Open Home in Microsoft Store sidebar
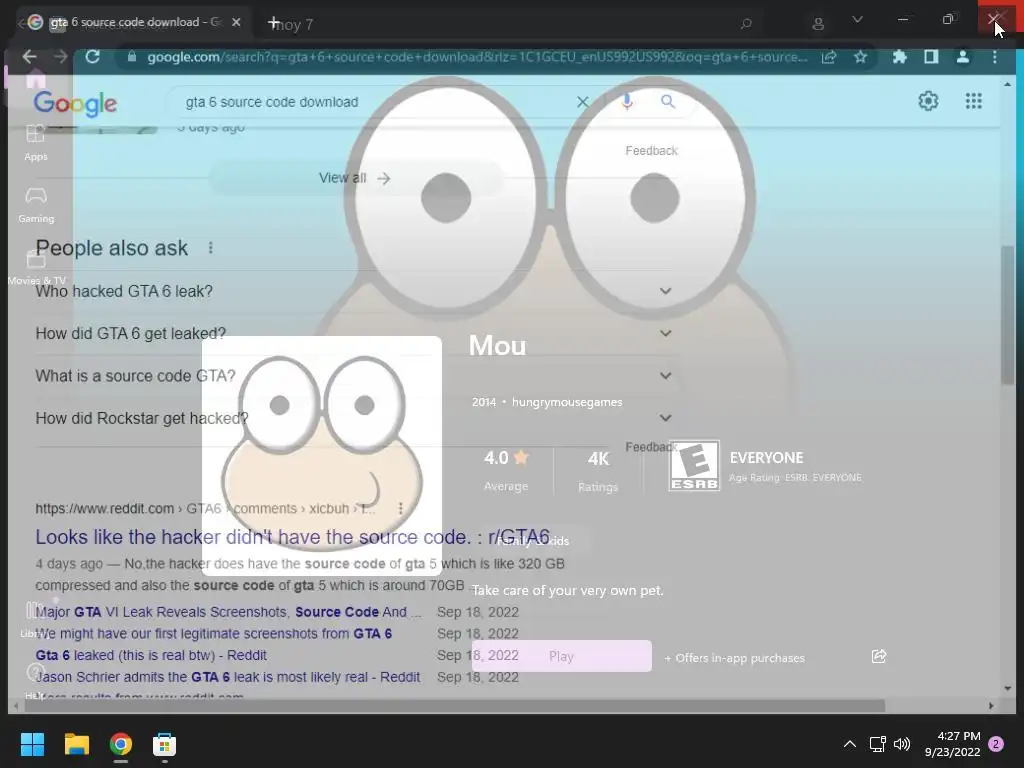Image resolution: width=1024 pixels, height=768 pixels. 36,79
